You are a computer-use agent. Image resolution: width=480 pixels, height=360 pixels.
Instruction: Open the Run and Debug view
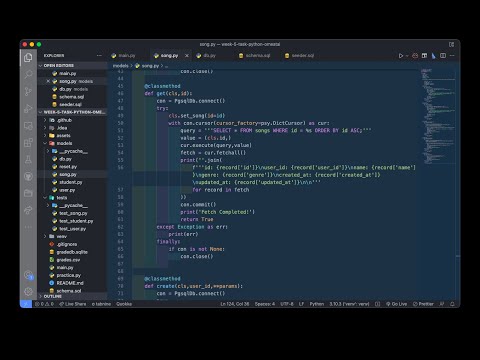pos(28,108)
